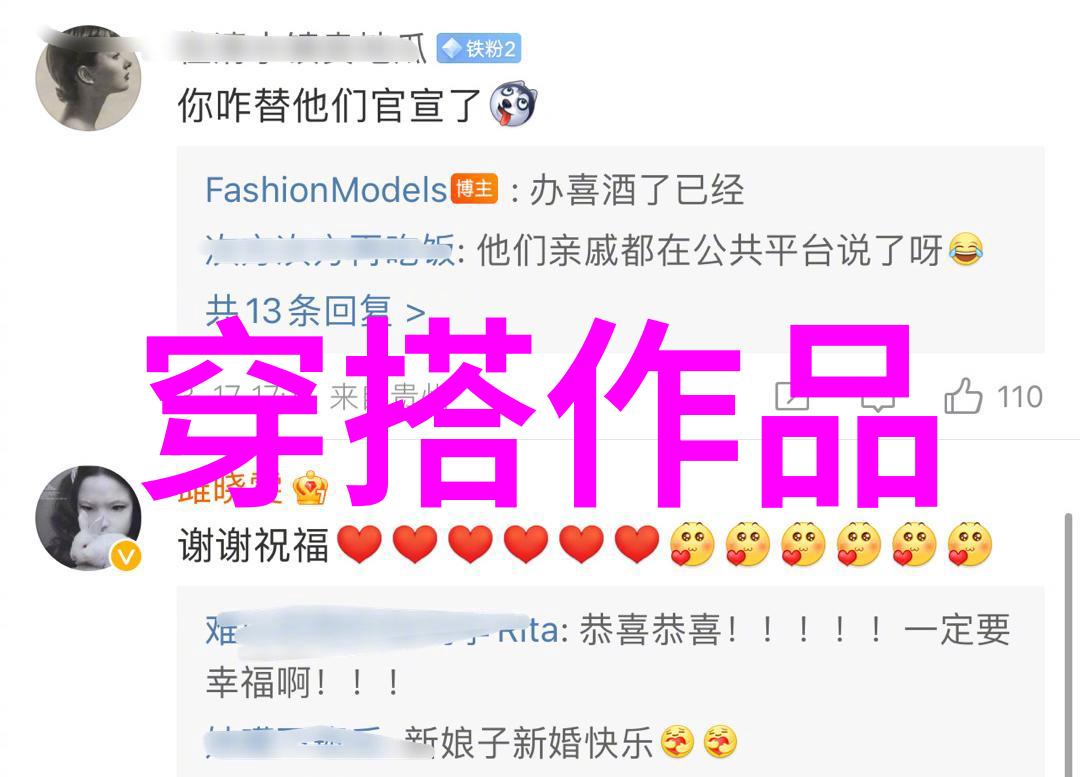Open the rabbit avatar verified profile
The width and height of the screenshot is (1080, 777).
88,518
